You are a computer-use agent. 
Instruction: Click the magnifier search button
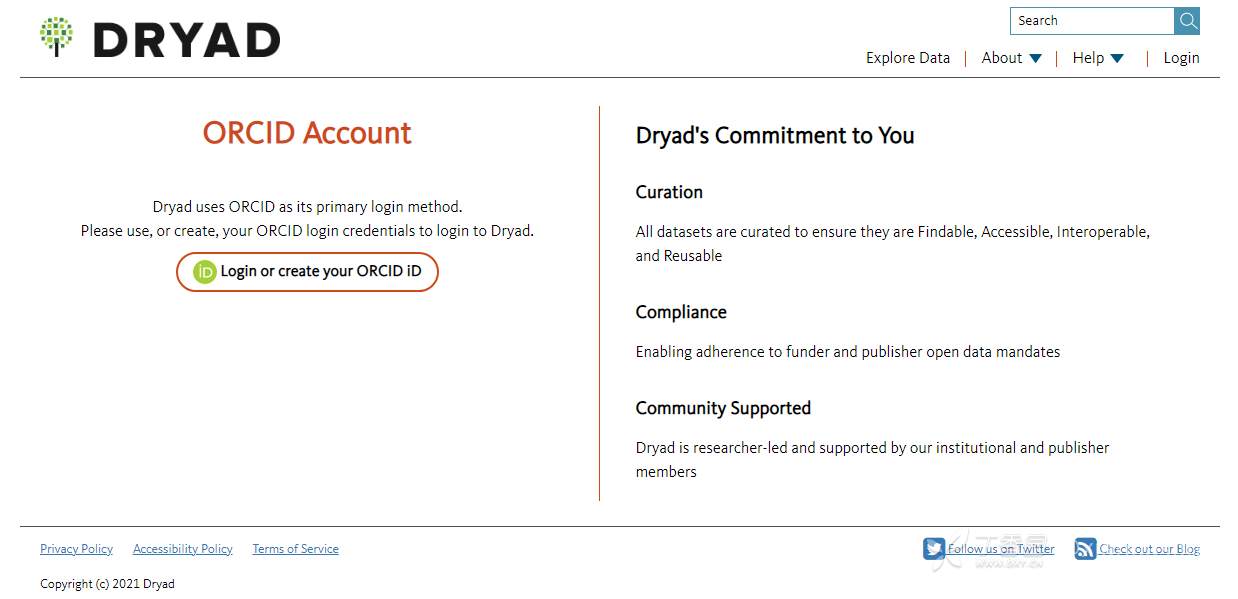tap(1187, 21)
